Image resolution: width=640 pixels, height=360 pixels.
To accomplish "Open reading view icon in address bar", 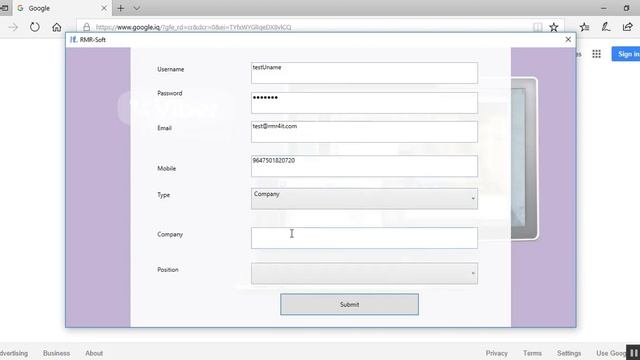I will click(538, 27).
